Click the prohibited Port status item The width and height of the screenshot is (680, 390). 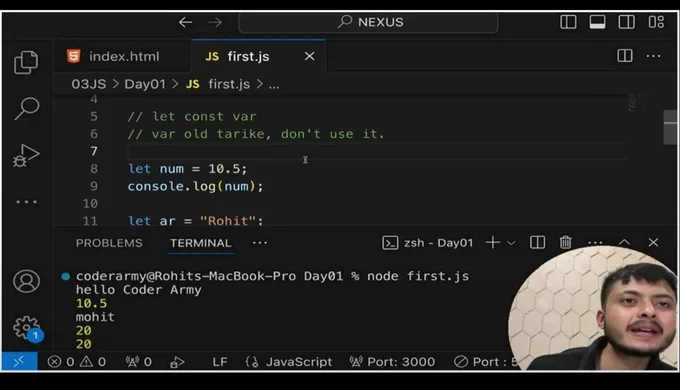[485, 362]
